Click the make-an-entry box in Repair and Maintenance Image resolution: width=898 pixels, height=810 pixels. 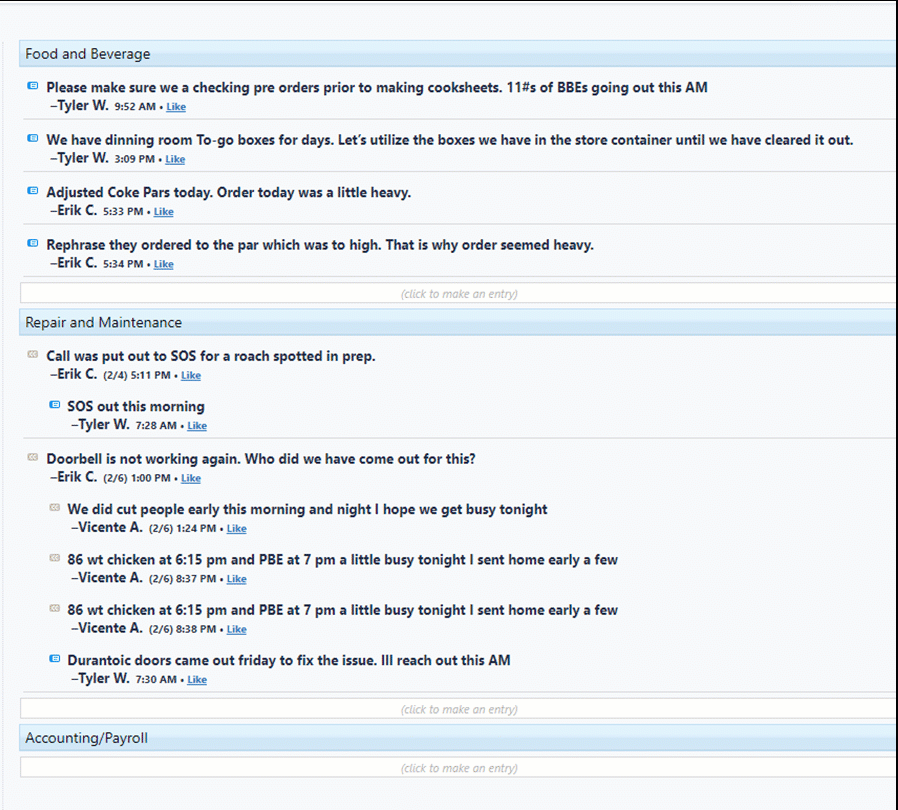(x=459, y=708)
